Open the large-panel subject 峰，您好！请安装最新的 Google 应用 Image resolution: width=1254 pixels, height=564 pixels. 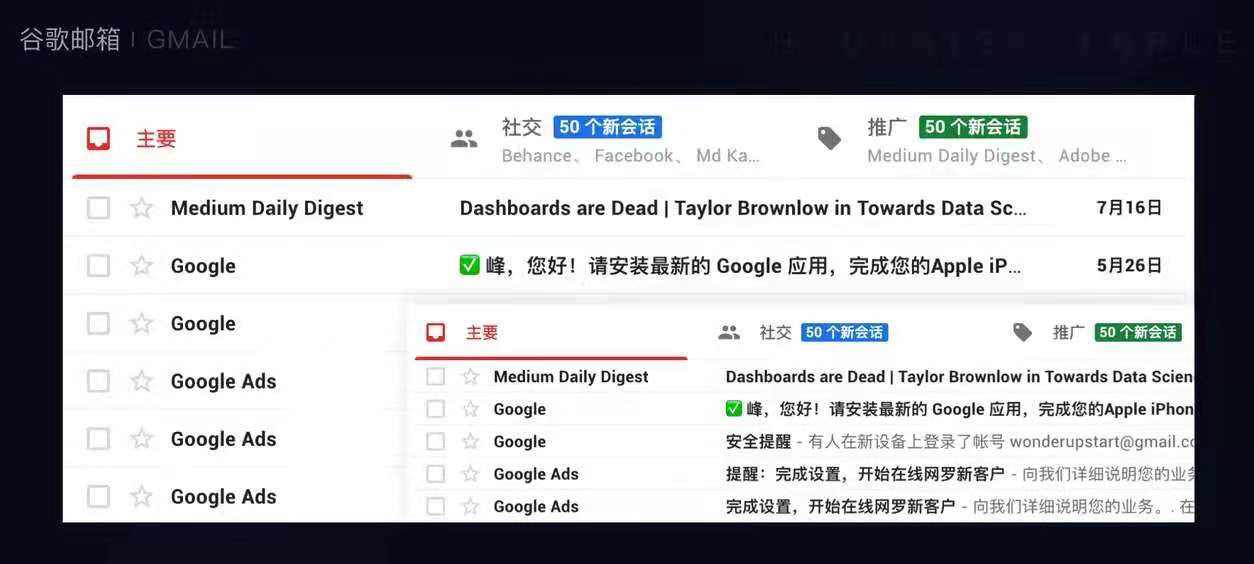[740, 266]
